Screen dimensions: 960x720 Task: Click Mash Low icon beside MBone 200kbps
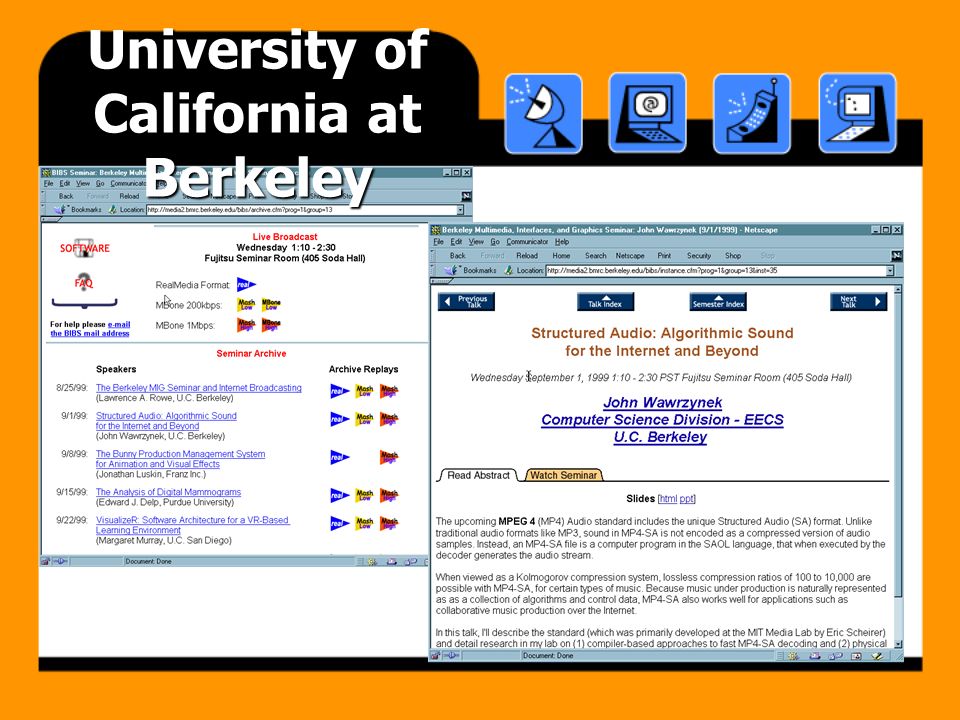point(246,304)
